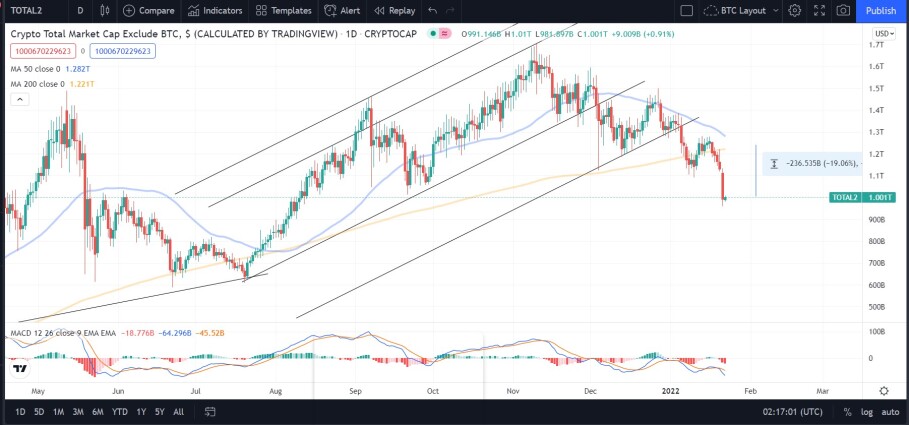This screenshot has width=909, height=425.
Task: Open the Indicators dialog
Action: click(215, 10)
